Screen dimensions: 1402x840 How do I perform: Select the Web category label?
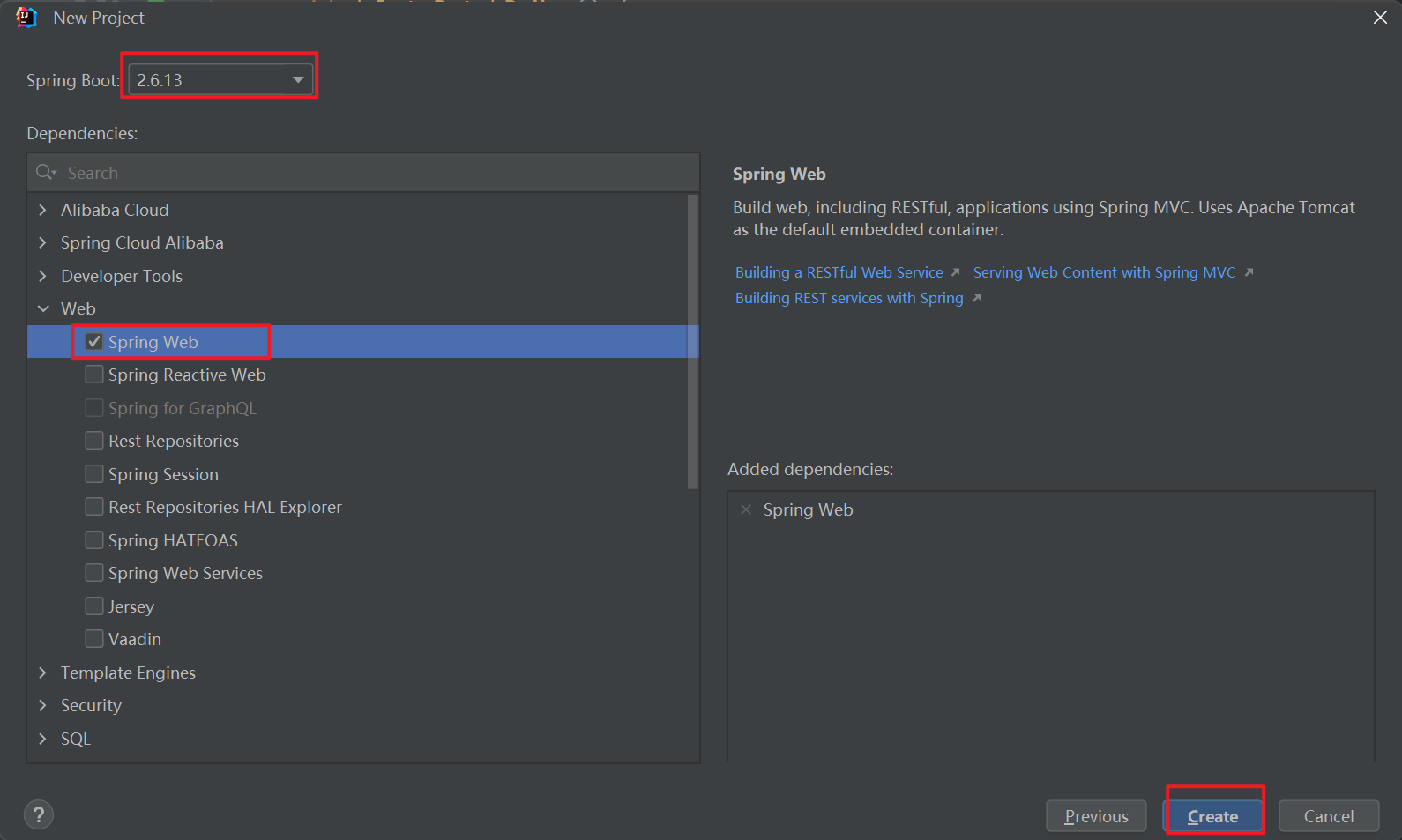tap(78, 308)
